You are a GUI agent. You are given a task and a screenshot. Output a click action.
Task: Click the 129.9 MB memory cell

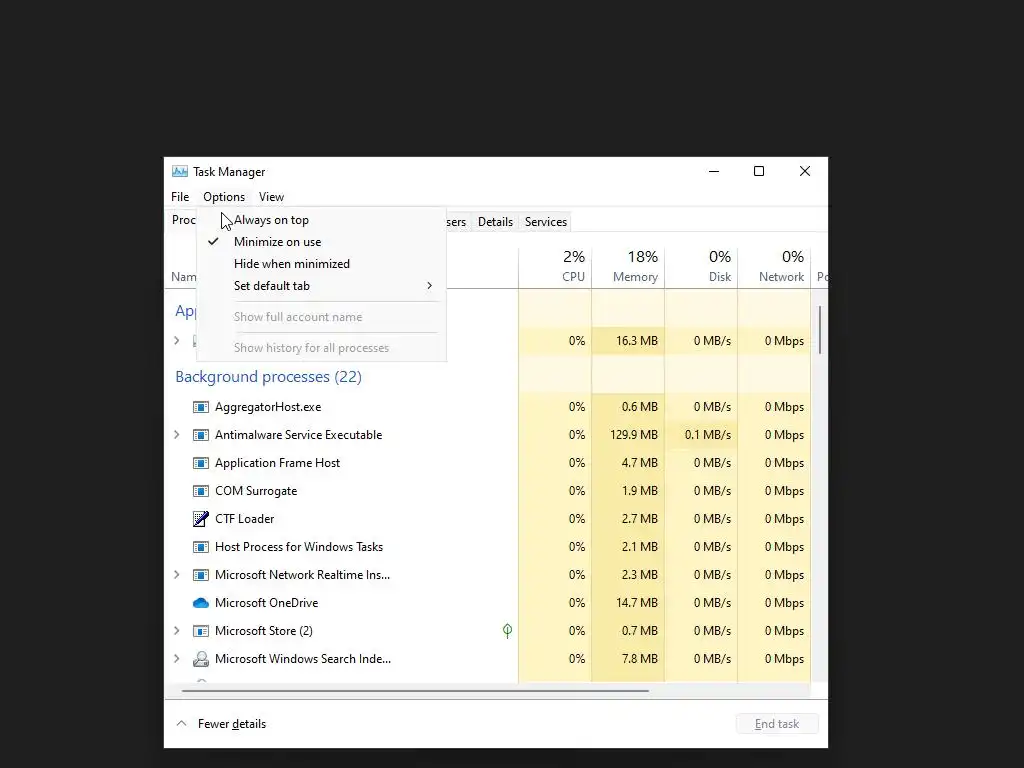pos(628,435)
